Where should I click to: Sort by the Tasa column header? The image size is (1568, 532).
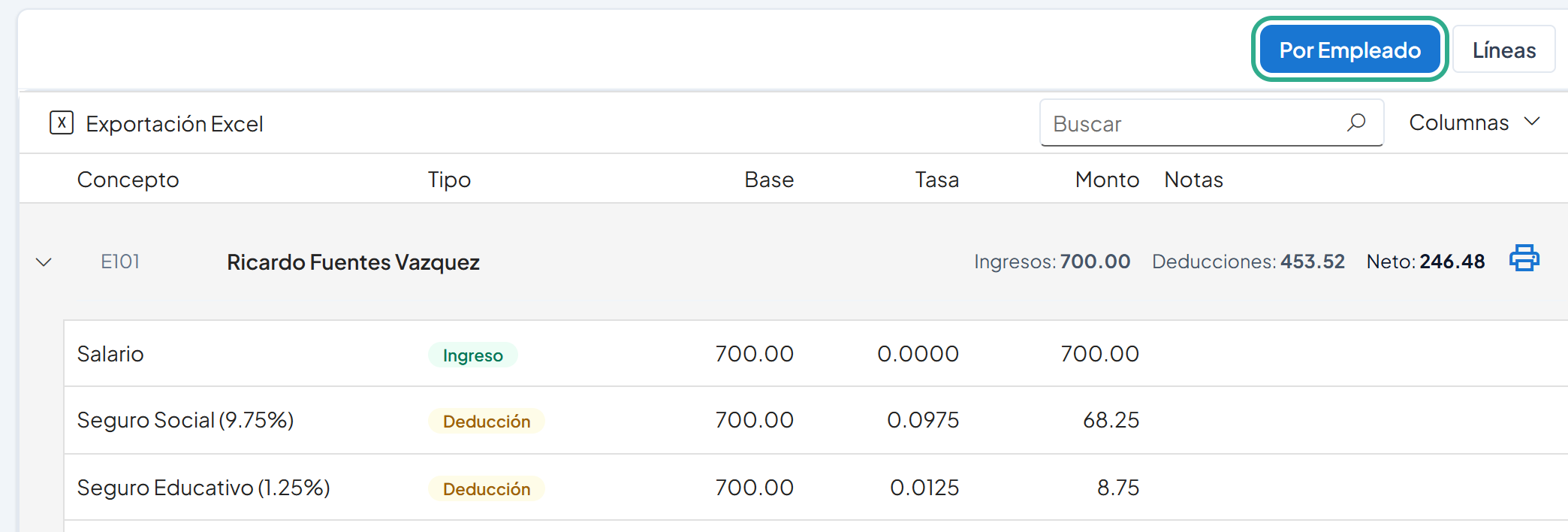click(x=936, y=180)
